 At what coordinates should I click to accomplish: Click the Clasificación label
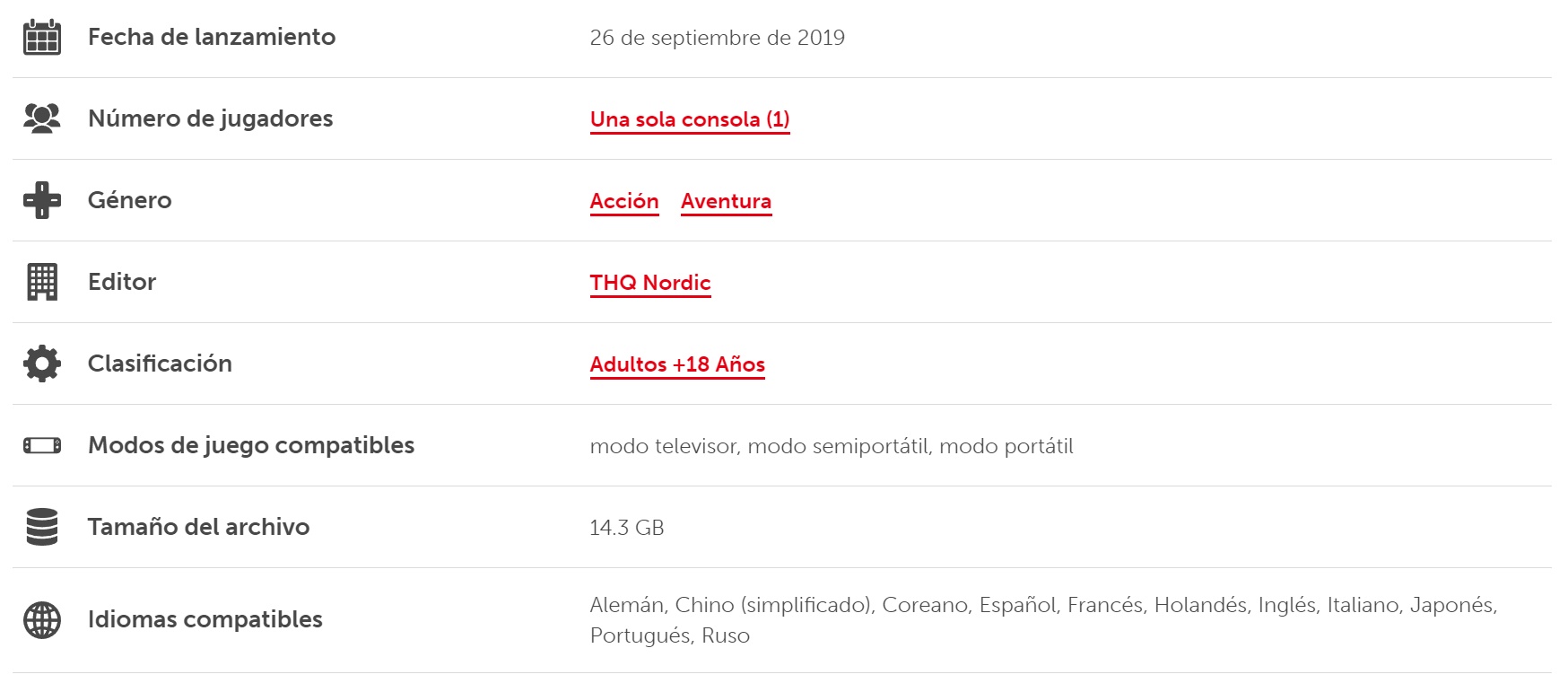point(160,364)
